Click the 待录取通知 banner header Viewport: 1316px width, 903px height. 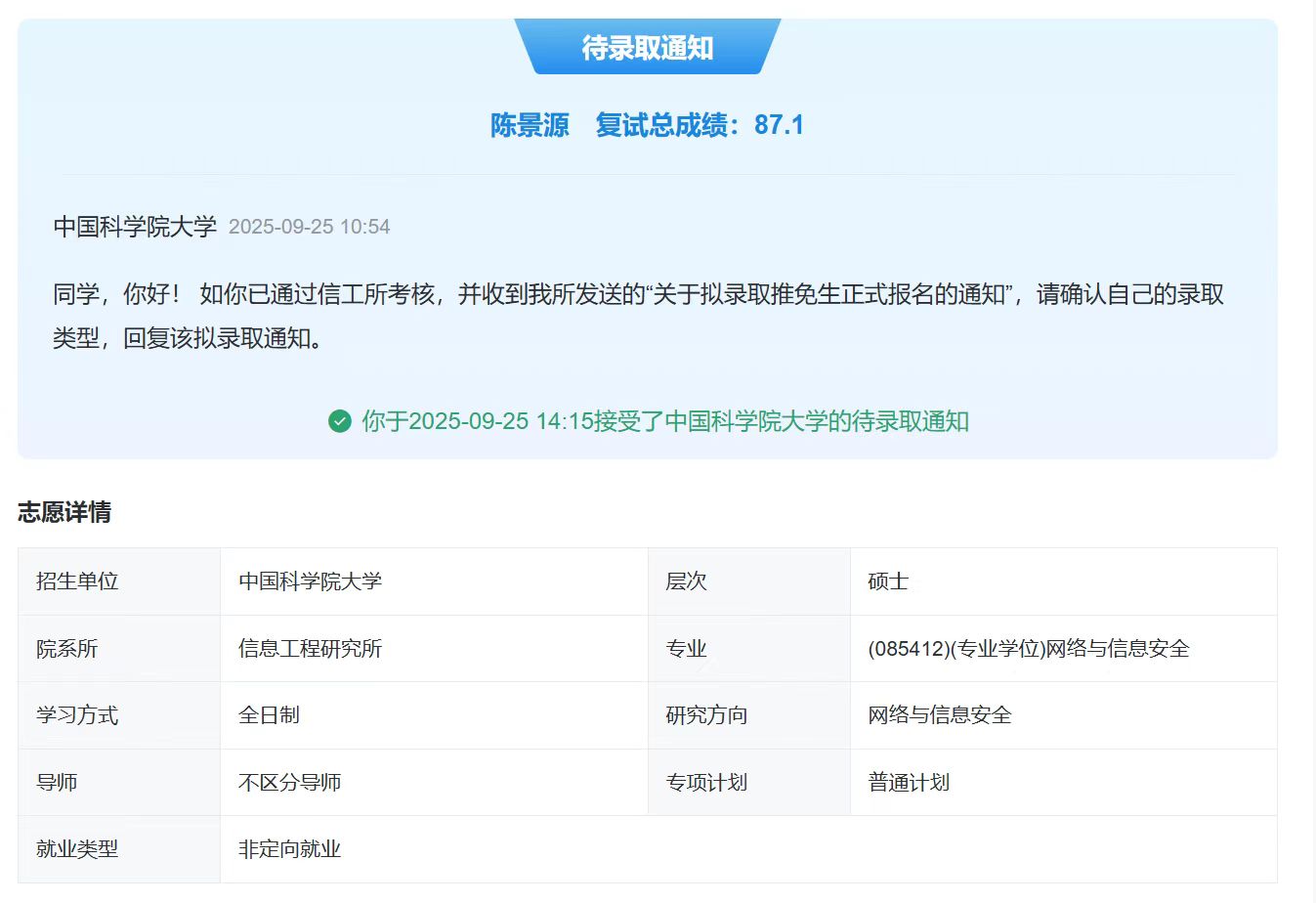coord(647,47)
